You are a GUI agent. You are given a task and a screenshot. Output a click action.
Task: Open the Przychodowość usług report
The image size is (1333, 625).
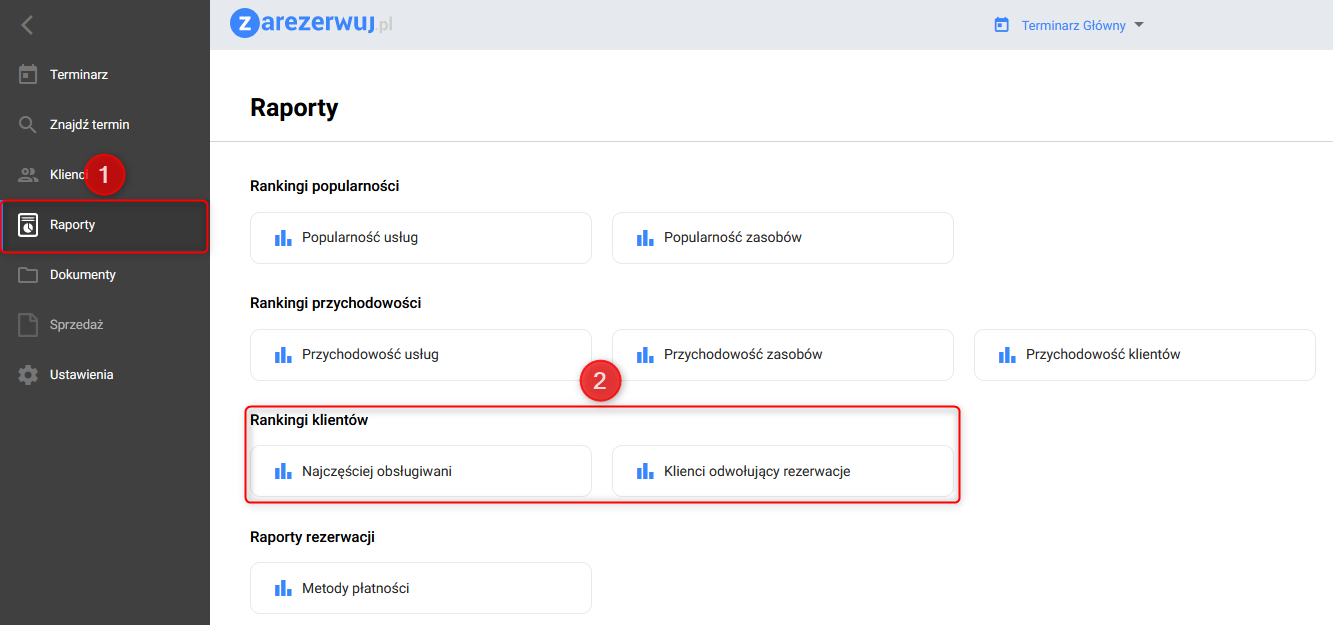click(x=420, y=355)
